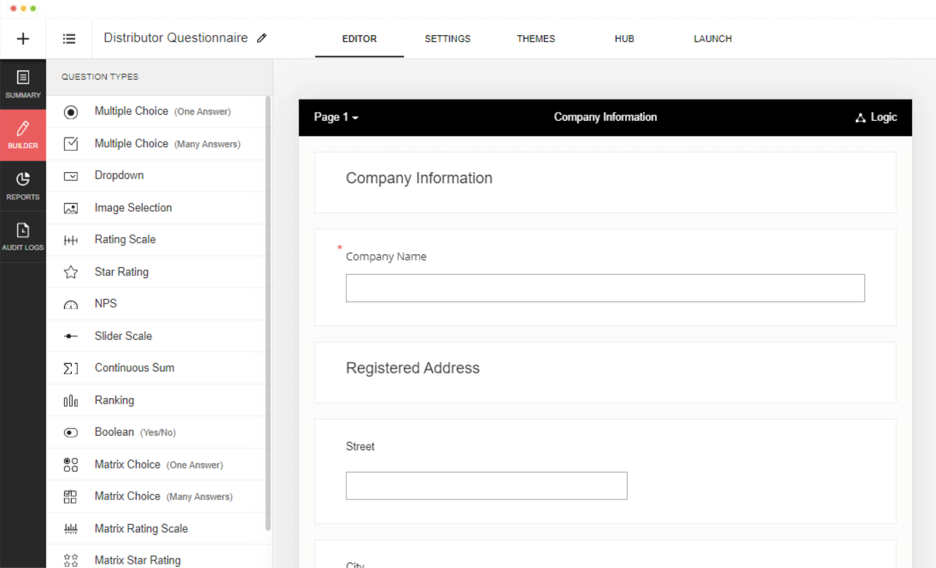Click pencil icon to rename Distributor Questionnaire

[262, 39]
